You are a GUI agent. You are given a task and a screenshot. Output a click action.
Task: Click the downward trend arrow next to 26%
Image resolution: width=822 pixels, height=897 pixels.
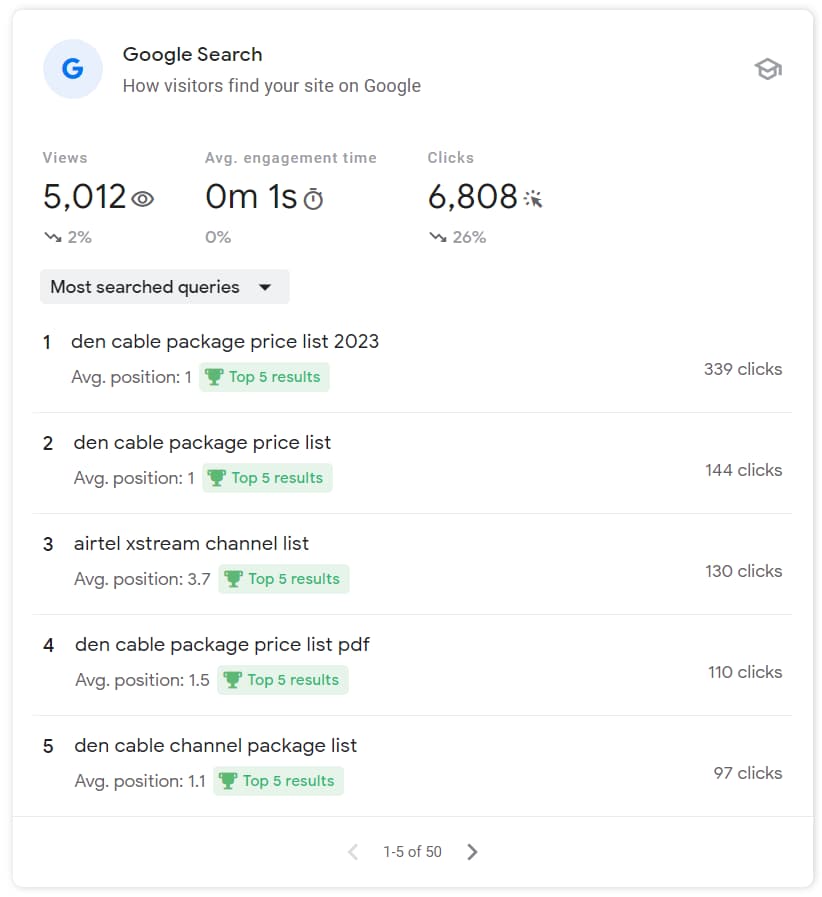(x=437, y=237)
